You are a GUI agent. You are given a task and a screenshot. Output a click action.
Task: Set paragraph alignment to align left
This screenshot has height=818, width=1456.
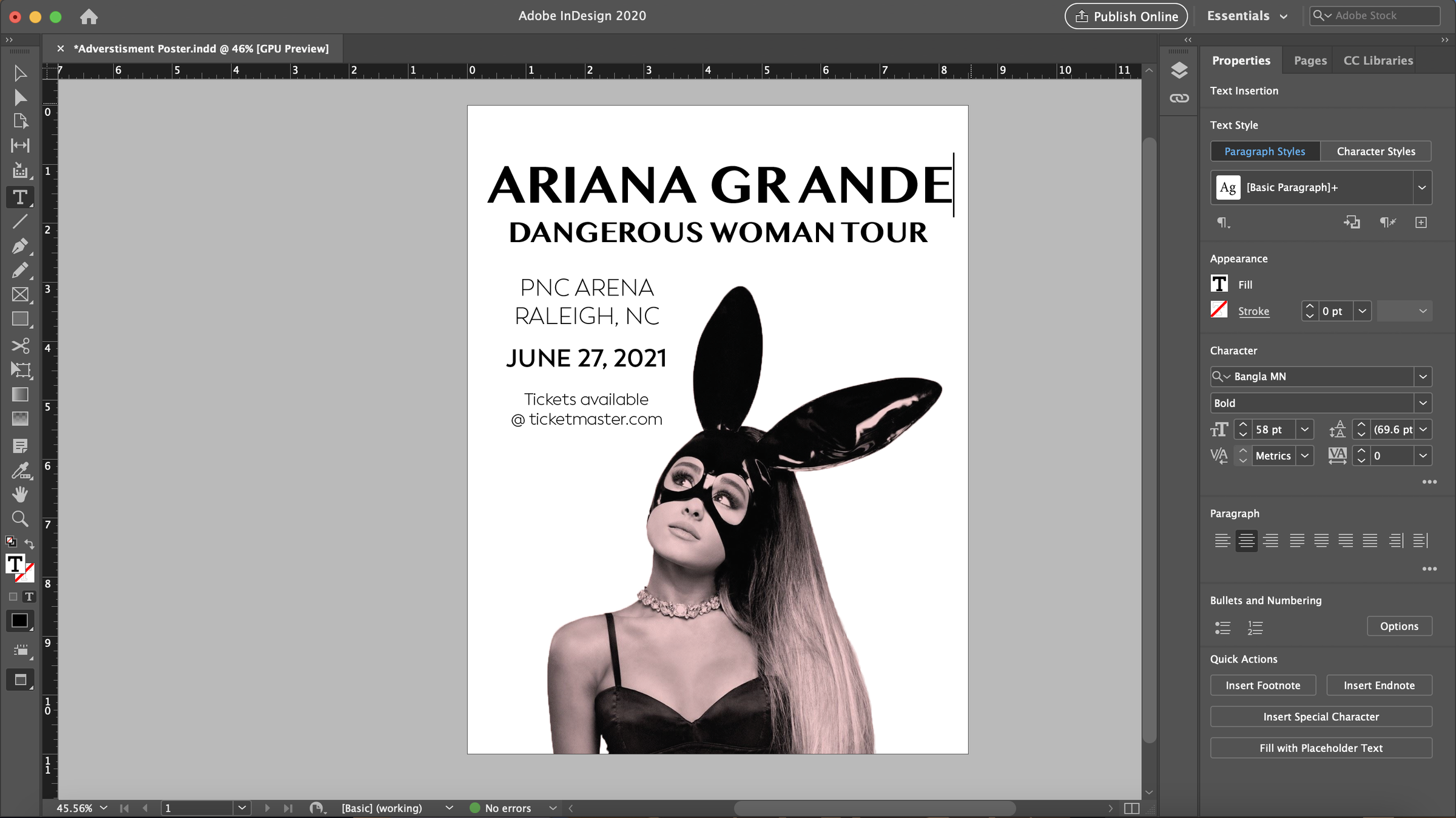(x=1222, y=540)
